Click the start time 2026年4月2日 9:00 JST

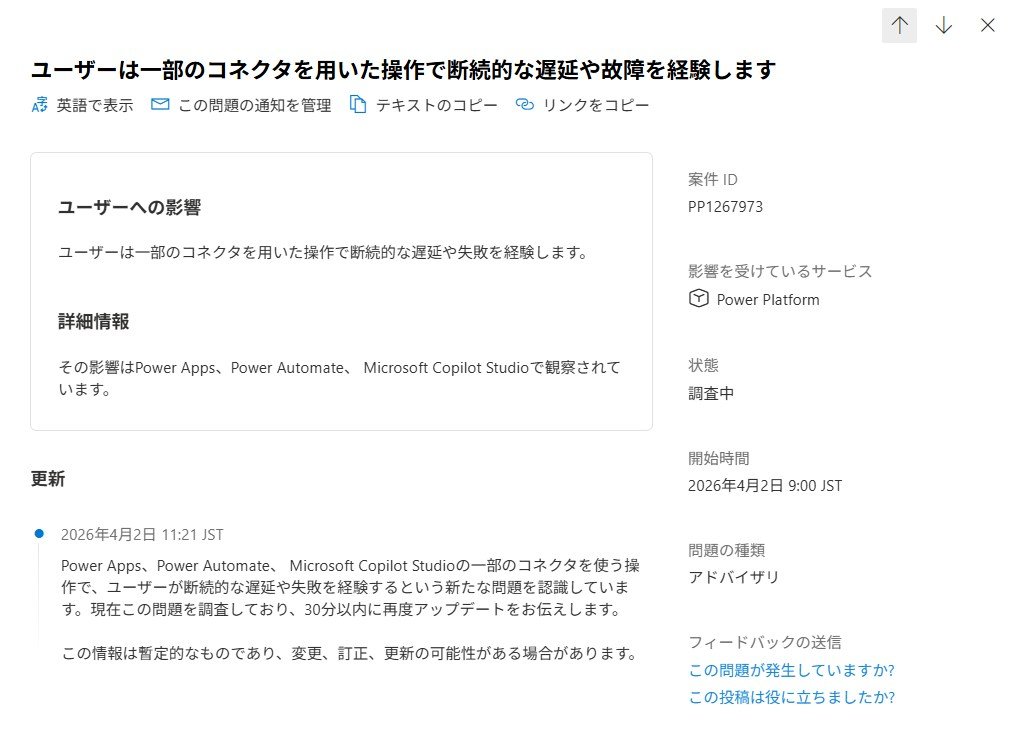(x=764, y=486)
